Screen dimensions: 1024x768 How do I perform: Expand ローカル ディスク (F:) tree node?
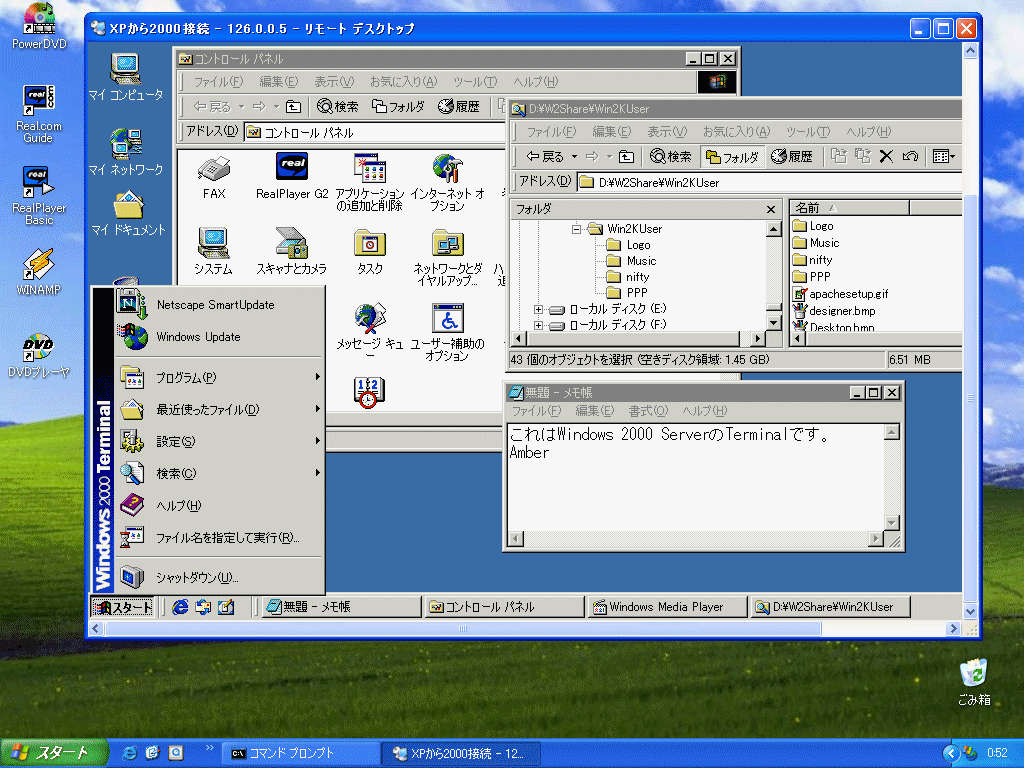coord(538,325)
